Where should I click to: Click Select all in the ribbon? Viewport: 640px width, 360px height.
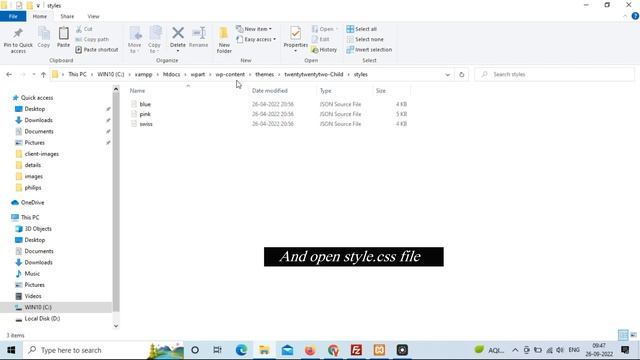pos(362,29)
